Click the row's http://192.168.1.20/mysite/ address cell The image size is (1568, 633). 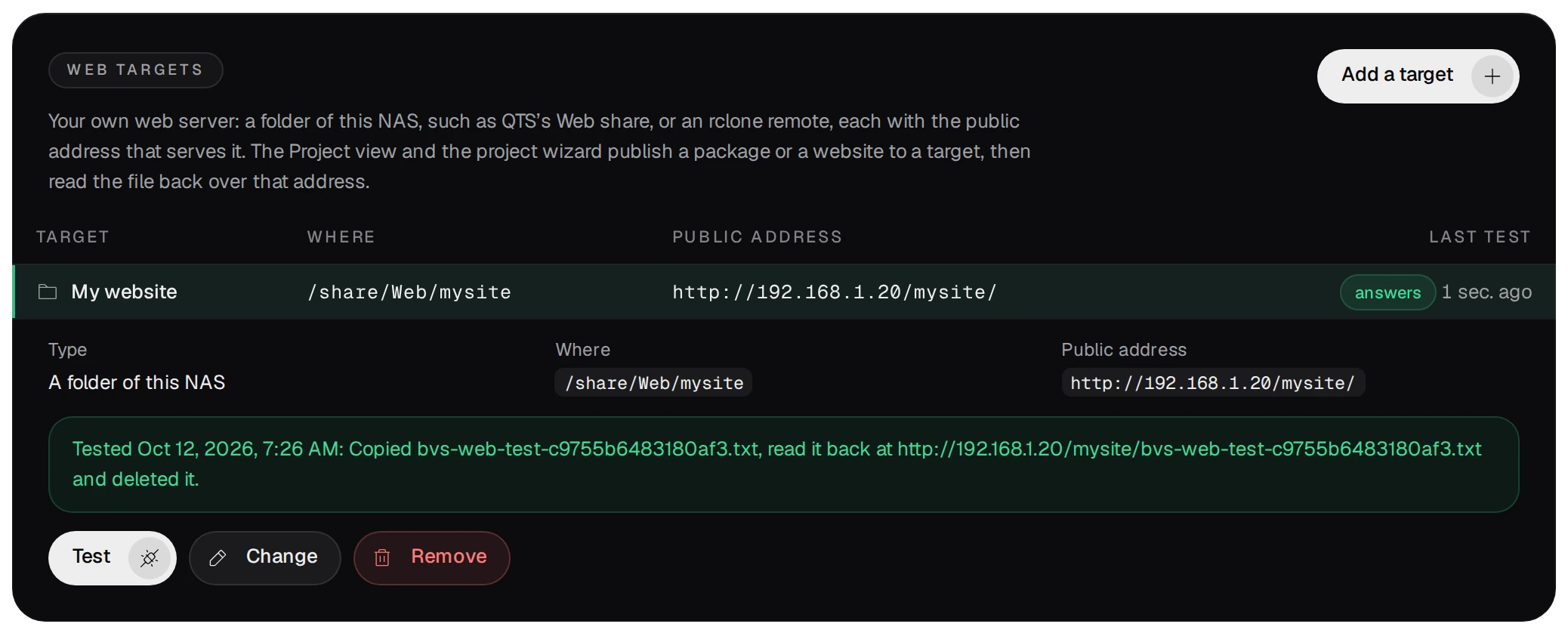(835, 292)
